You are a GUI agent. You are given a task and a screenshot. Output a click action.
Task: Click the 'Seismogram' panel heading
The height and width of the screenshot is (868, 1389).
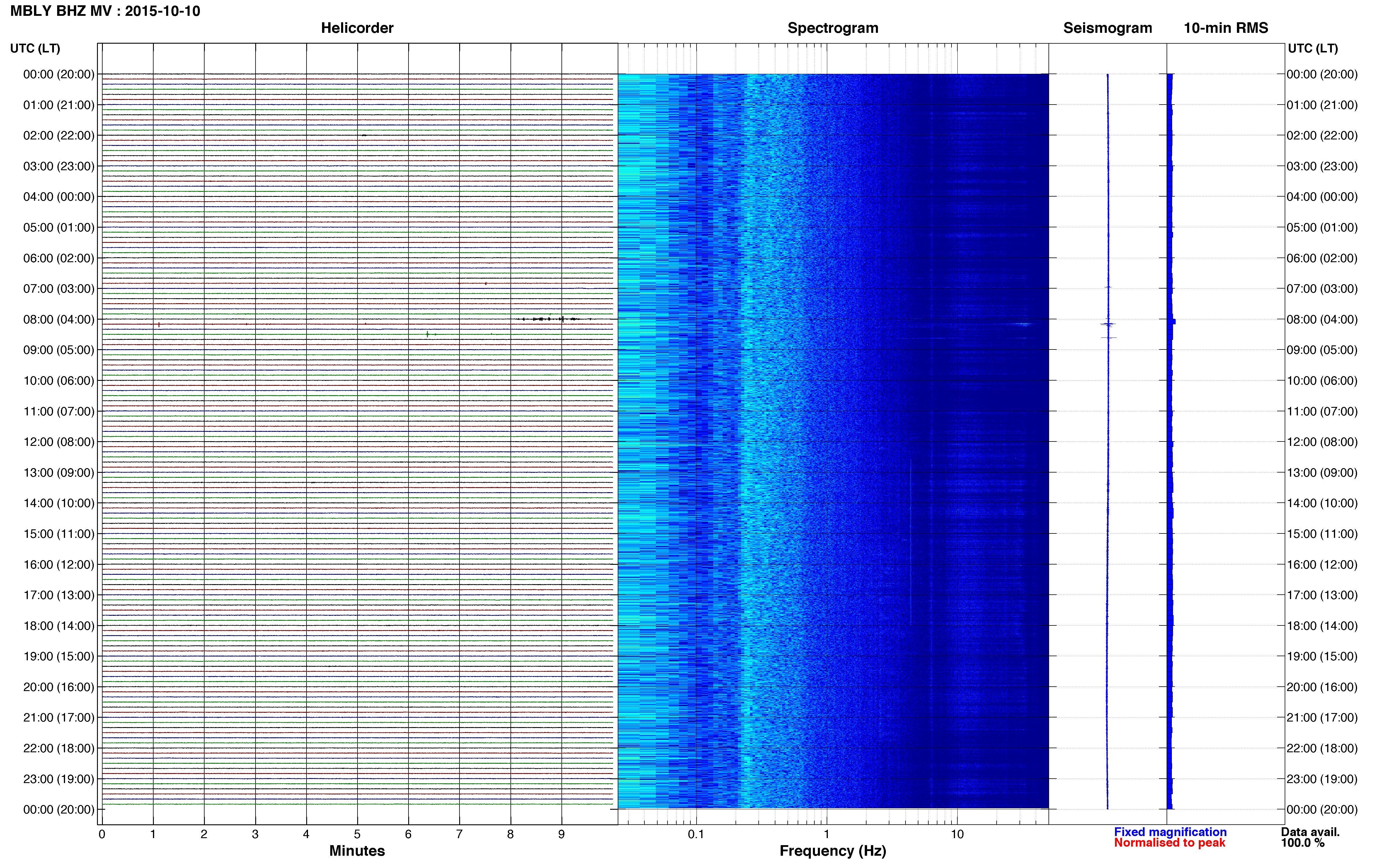(x=1108, y=28)
